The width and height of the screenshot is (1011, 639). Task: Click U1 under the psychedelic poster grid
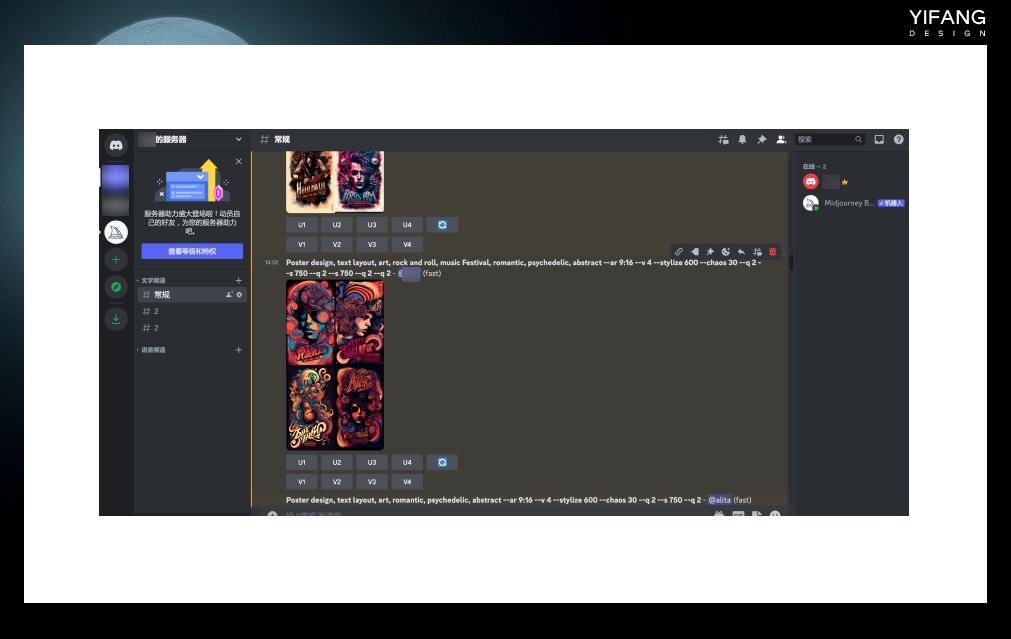click(x=301, y=462)
